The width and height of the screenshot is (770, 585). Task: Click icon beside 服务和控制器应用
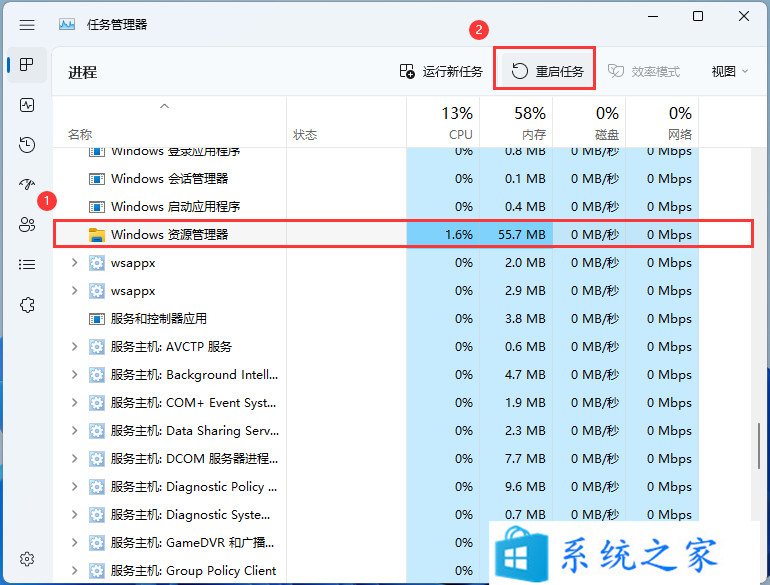97,319
